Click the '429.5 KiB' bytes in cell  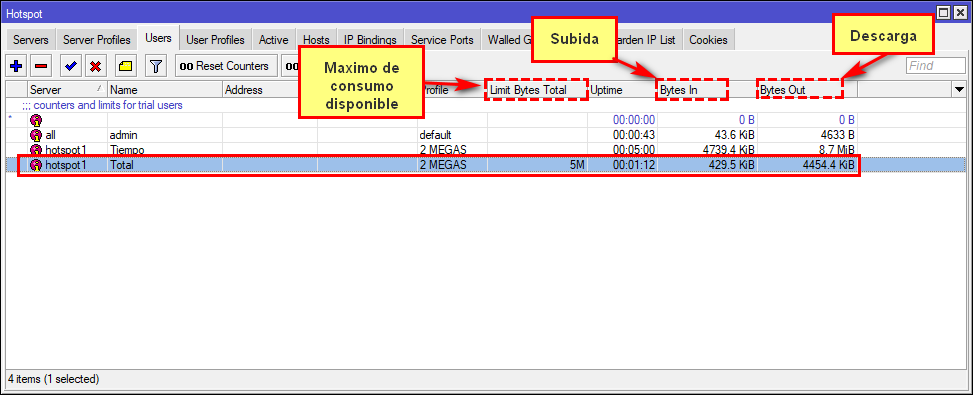tap(707, 165)
